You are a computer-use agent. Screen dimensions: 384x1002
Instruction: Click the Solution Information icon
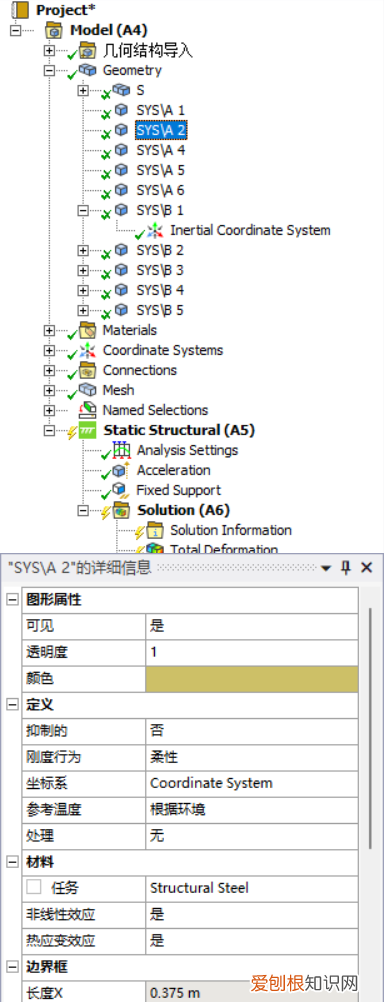[x=155, y=530]
